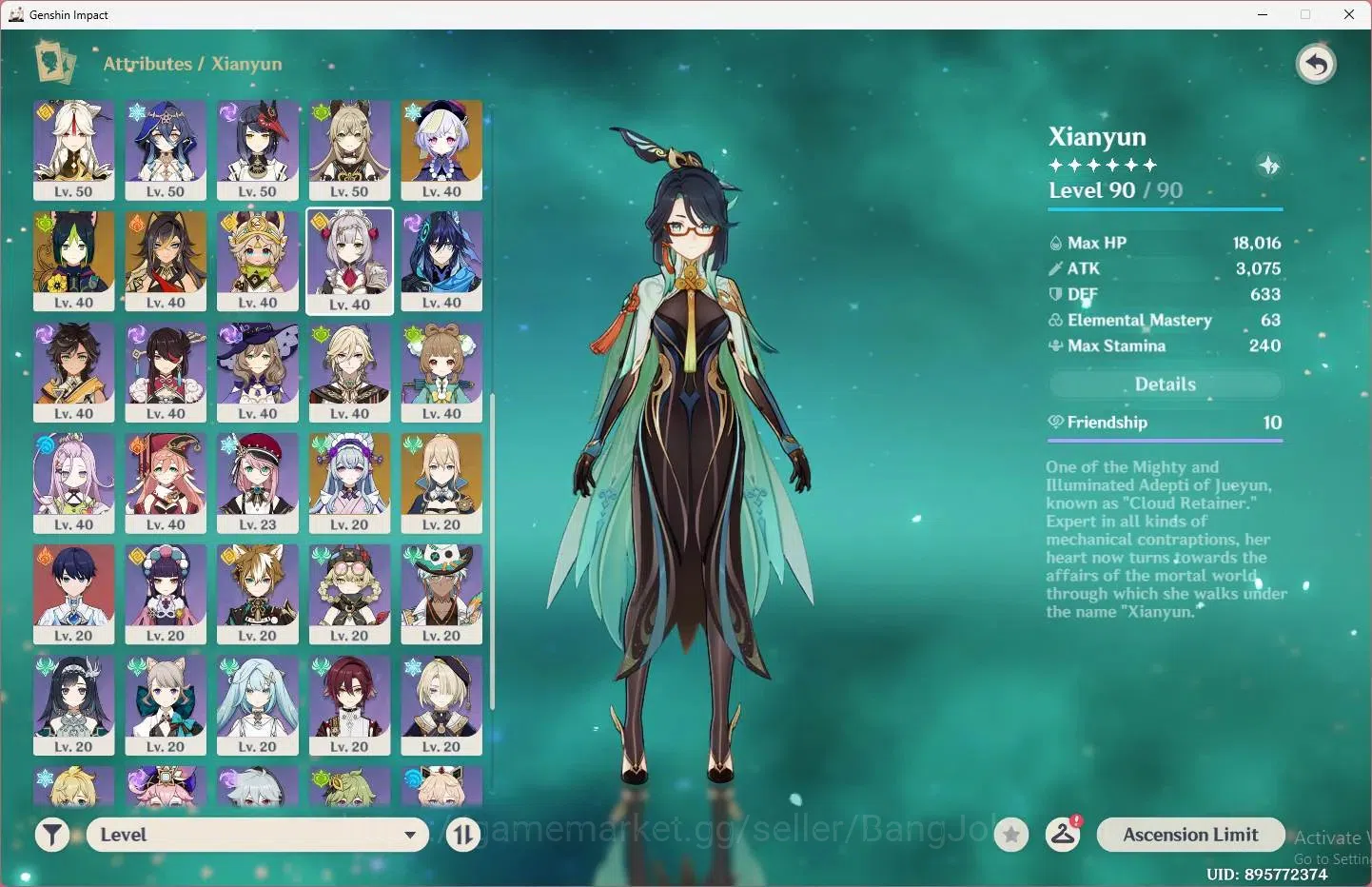Open the character filter funnel icon
The height and width of the screenshot is (887, 1372).
point(52,836)
